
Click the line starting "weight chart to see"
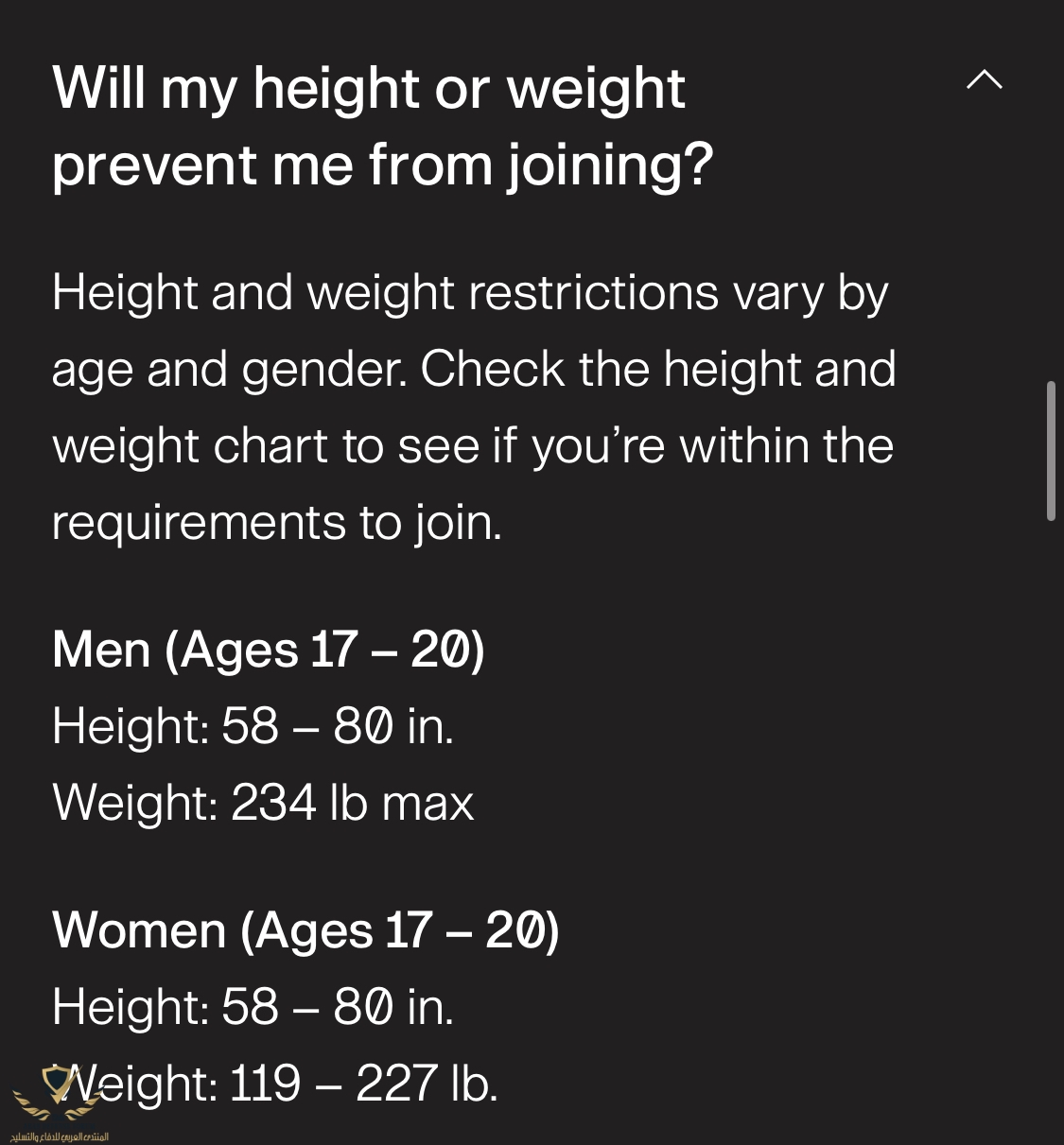(x=472, y=446)
